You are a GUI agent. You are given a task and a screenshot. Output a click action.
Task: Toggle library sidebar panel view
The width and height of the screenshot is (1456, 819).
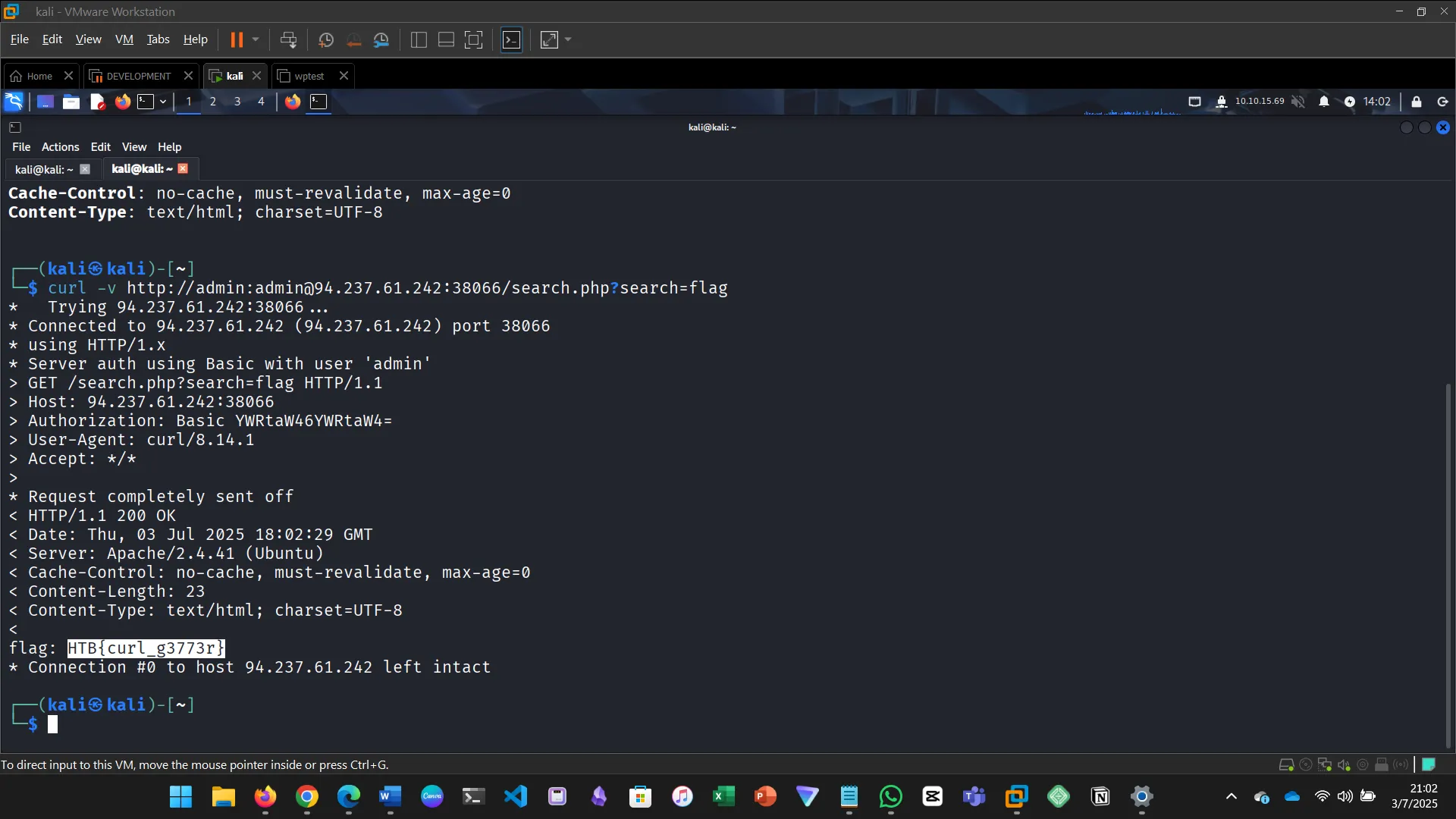[419, 39]
